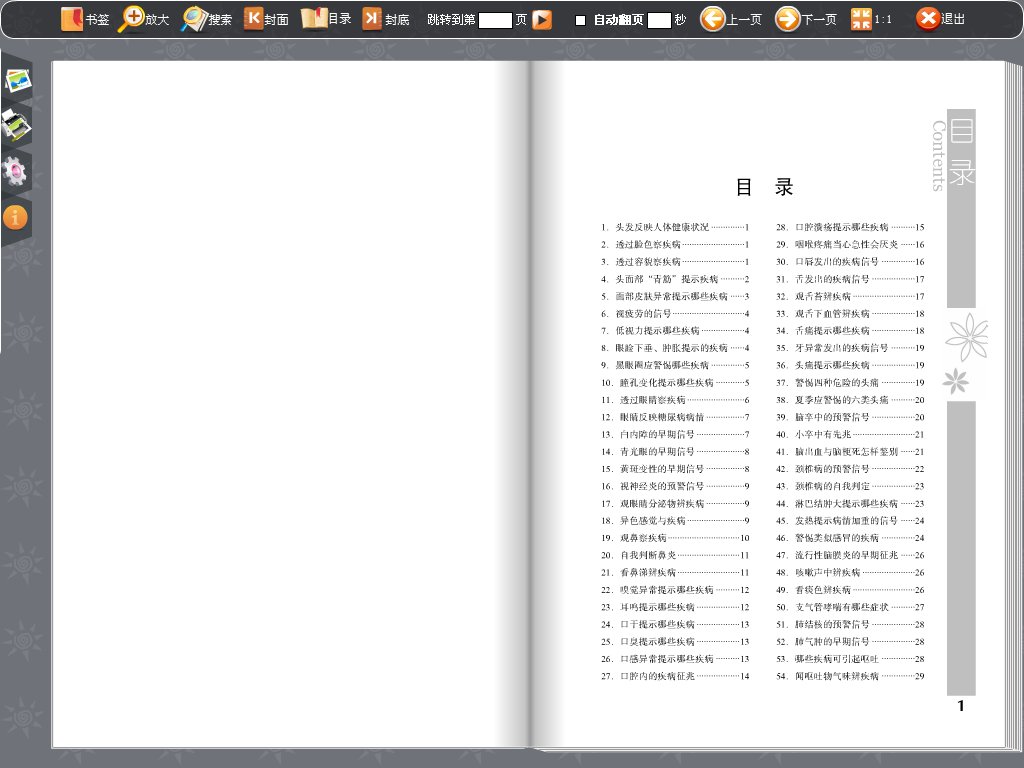Click the 1:1 actual size icon
The image size is (1024, 768).
(872, 20)
